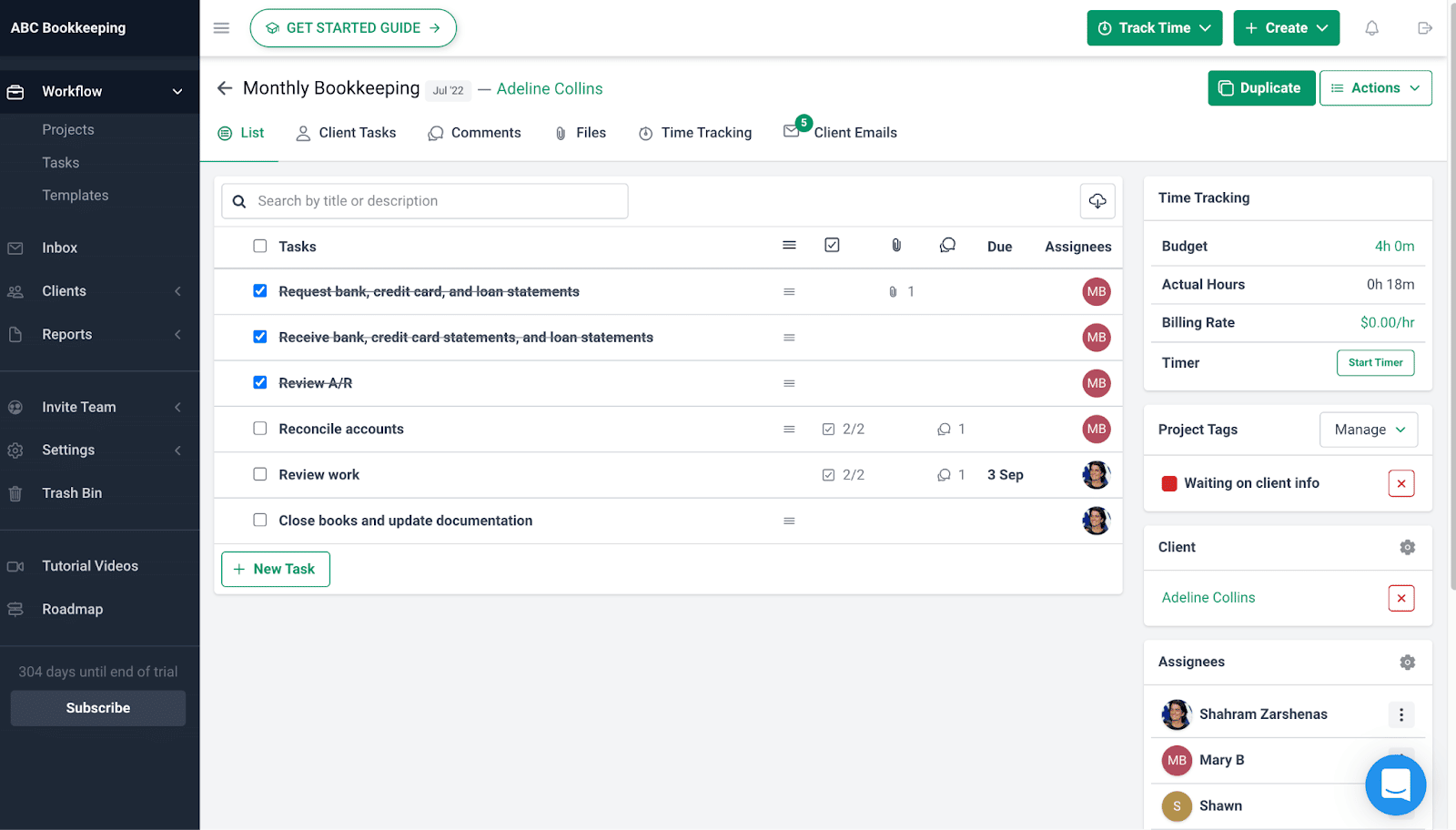
Task: Open the Create dropdown
Action: point(1286,28)
